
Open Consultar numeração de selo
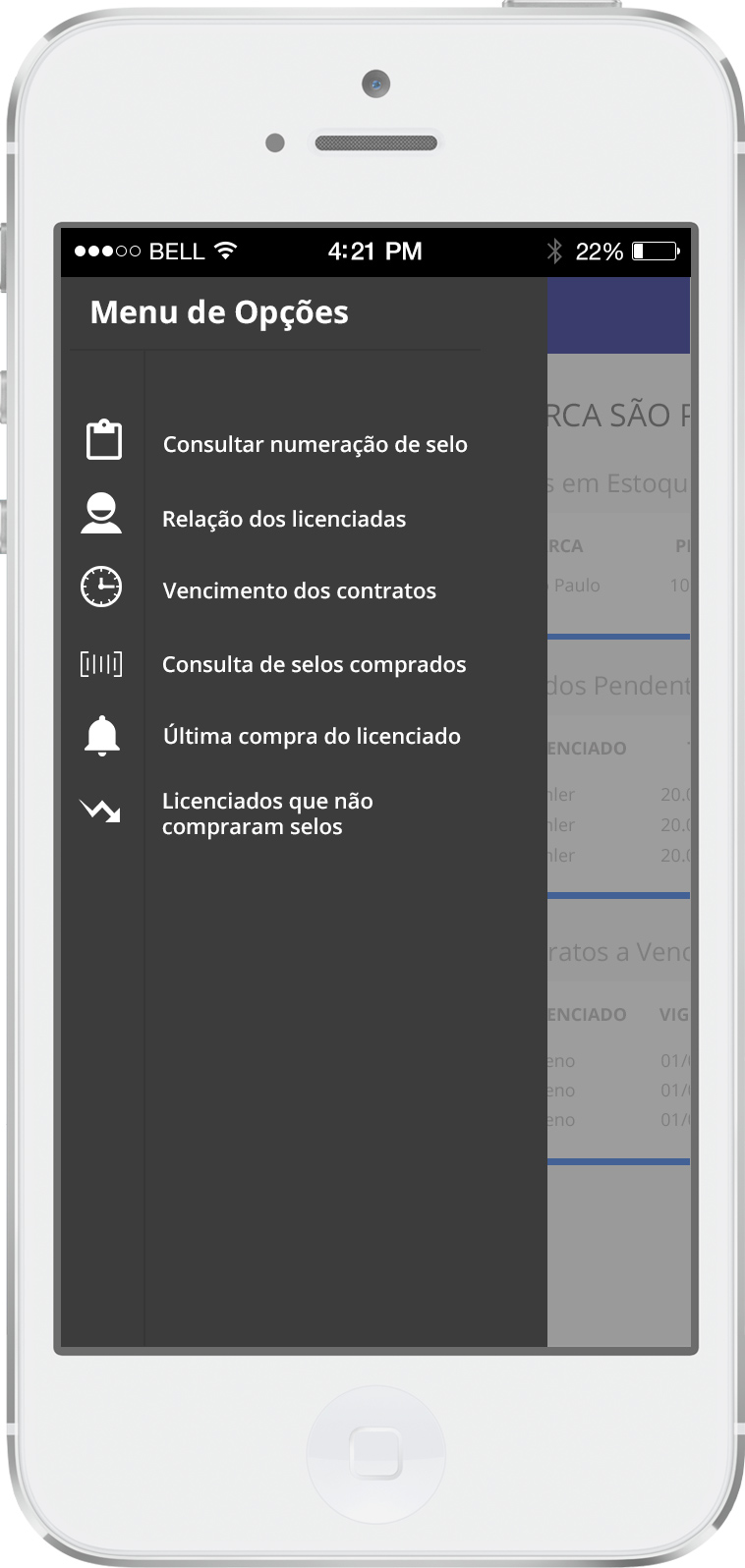pos(315,444)
